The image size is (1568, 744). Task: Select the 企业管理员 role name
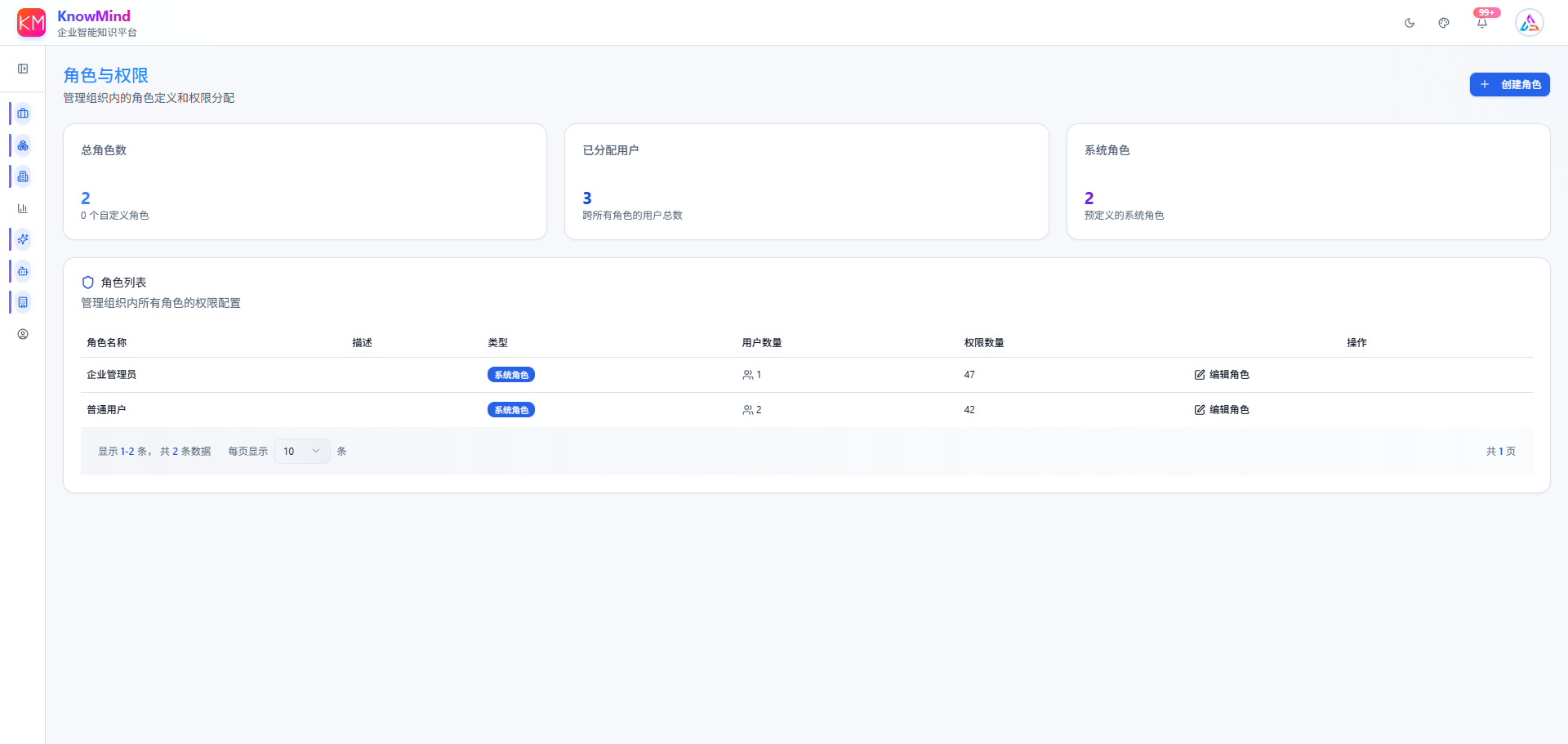[x=111, y=375]
